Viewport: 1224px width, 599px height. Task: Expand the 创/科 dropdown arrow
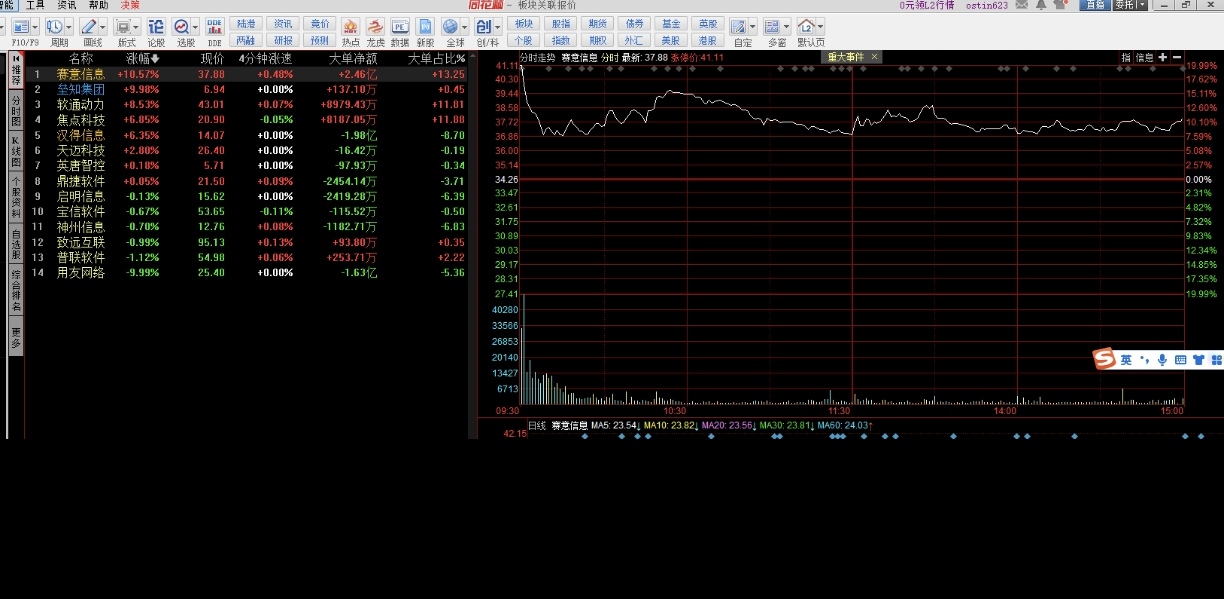498,26
